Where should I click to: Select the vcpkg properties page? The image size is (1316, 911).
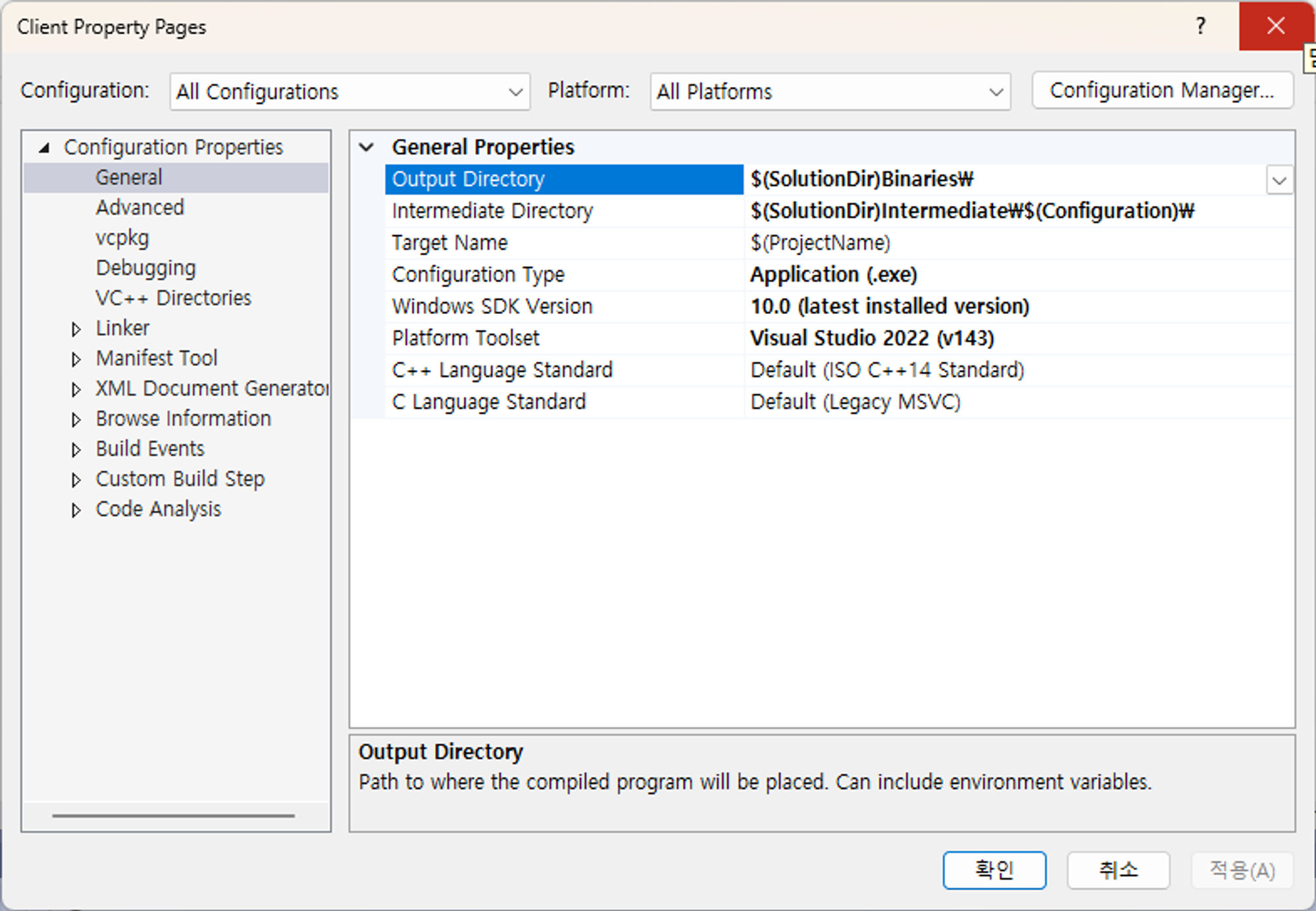click(122, 238)
